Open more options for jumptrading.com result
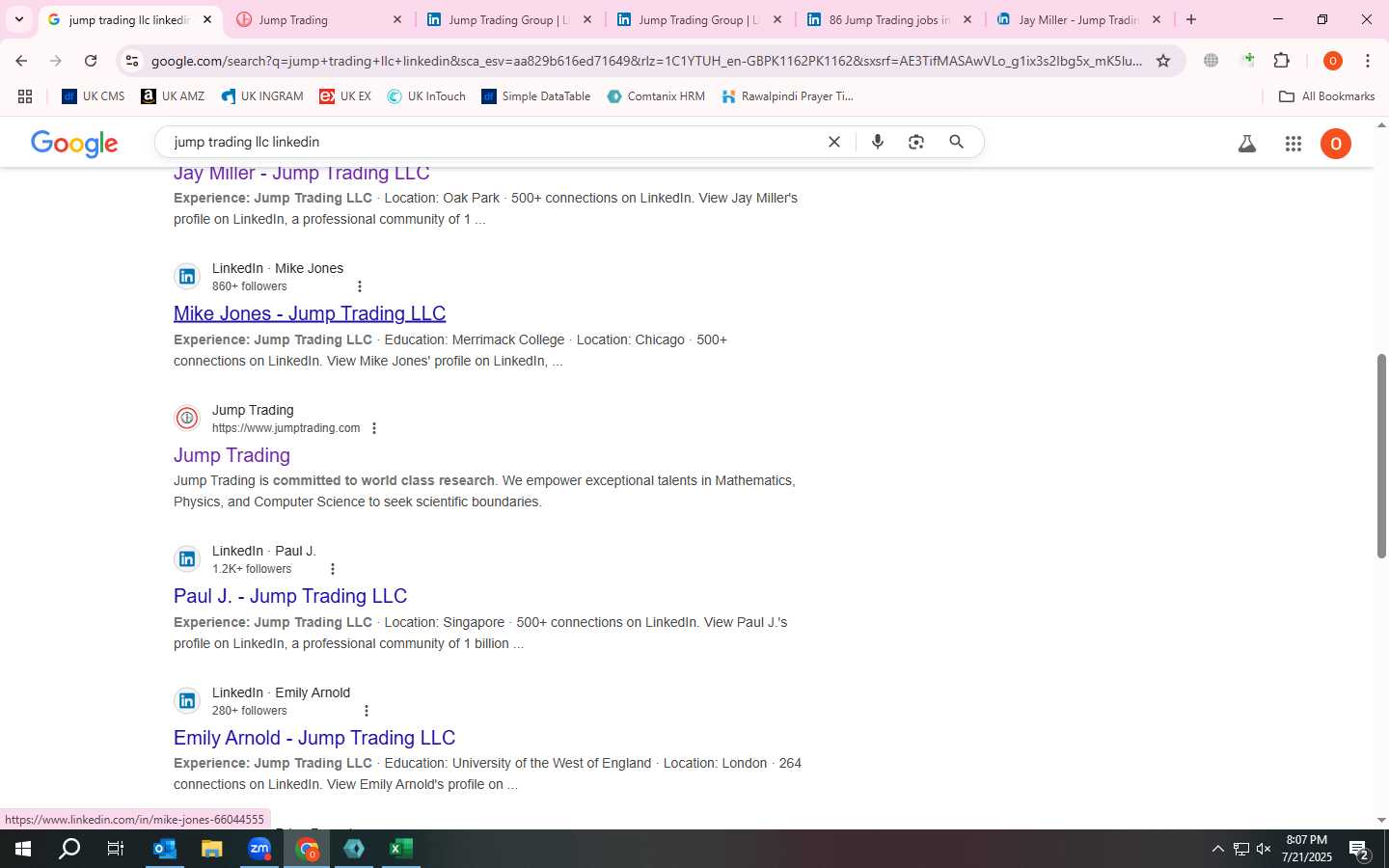Image resolution: width=1389 pixels, height=868 pixels. click(x=374, y=428)
